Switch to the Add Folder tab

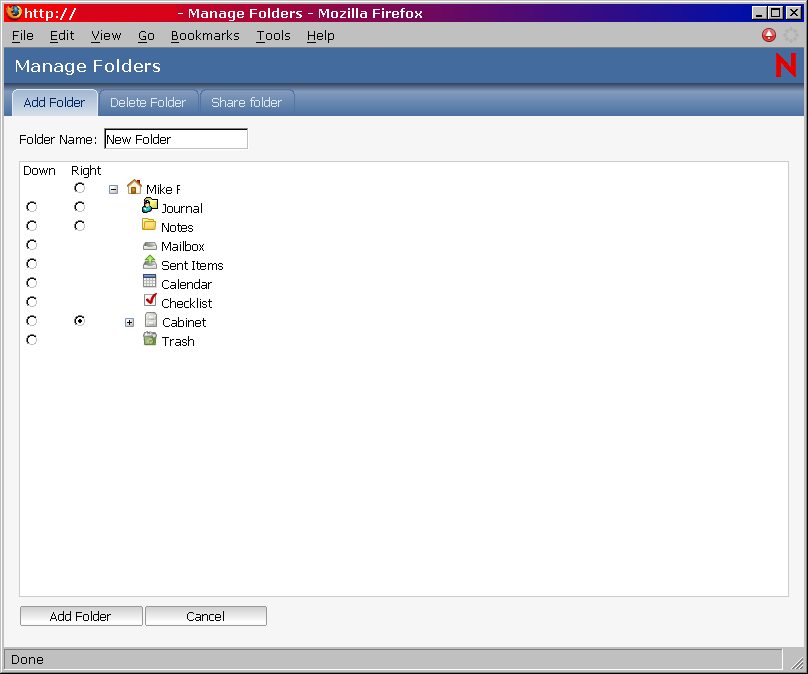[x=54, y=103]
